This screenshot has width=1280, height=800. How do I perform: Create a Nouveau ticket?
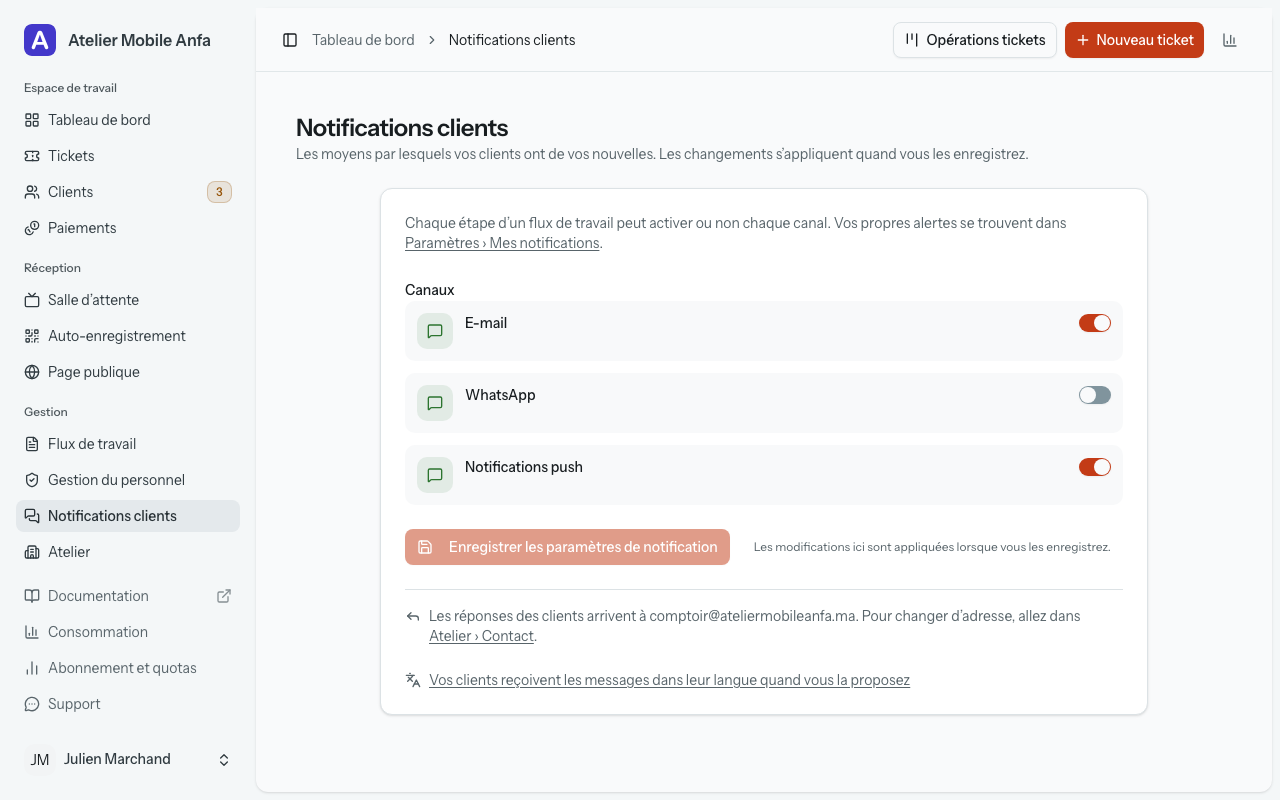[x=1134, y=40]
